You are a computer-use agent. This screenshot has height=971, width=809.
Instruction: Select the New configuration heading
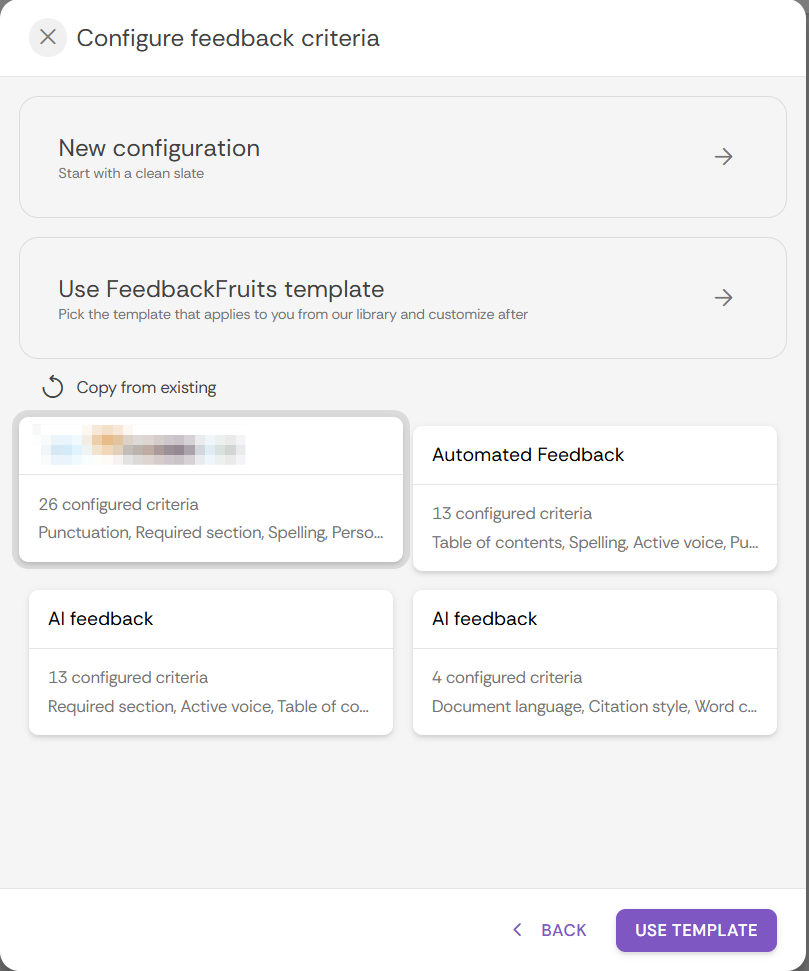click(159, 148)
